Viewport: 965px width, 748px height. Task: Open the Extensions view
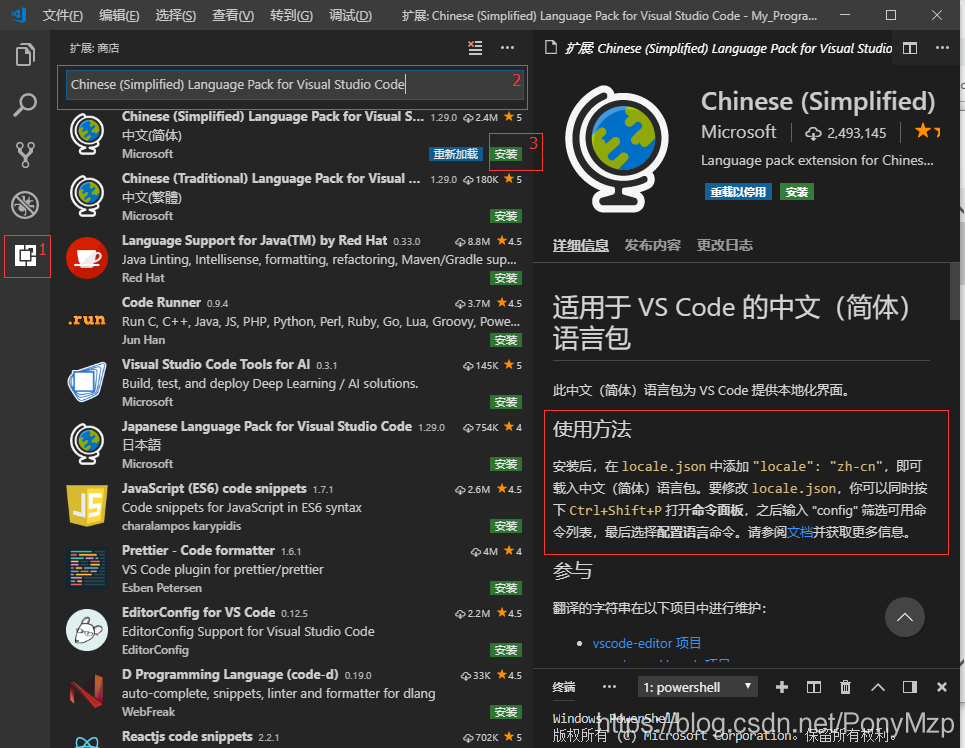[25, 255]
